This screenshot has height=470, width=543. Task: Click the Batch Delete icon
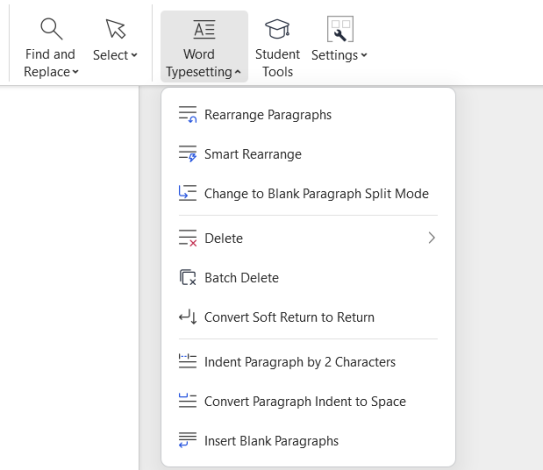click(188, 277)
